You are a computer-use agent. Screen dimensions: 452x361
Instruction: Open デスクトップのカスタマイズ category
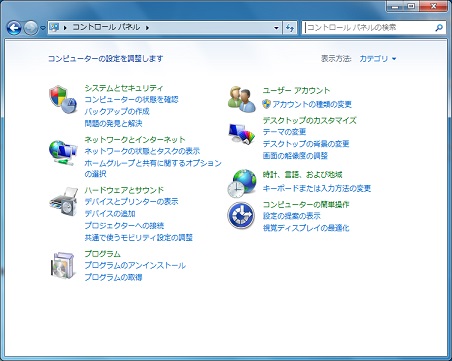(x=310, y=120)
